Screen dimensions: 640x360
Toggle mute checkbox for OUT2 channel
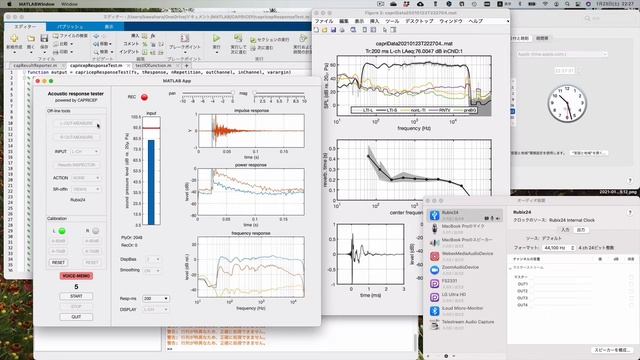pyautogui.click(x=631, y=291)
